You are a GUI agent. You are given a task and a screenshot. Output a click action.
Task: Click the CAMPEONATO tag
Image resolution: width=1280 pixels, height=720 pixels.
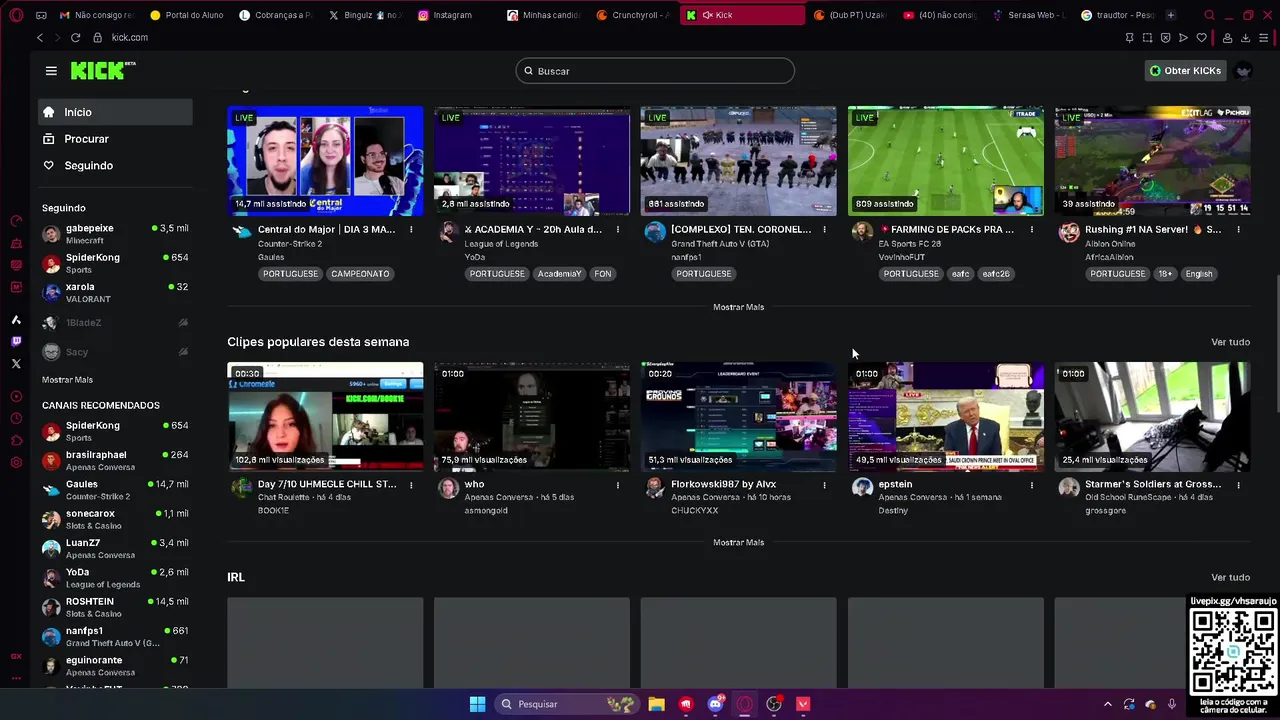tap(360, 274)
